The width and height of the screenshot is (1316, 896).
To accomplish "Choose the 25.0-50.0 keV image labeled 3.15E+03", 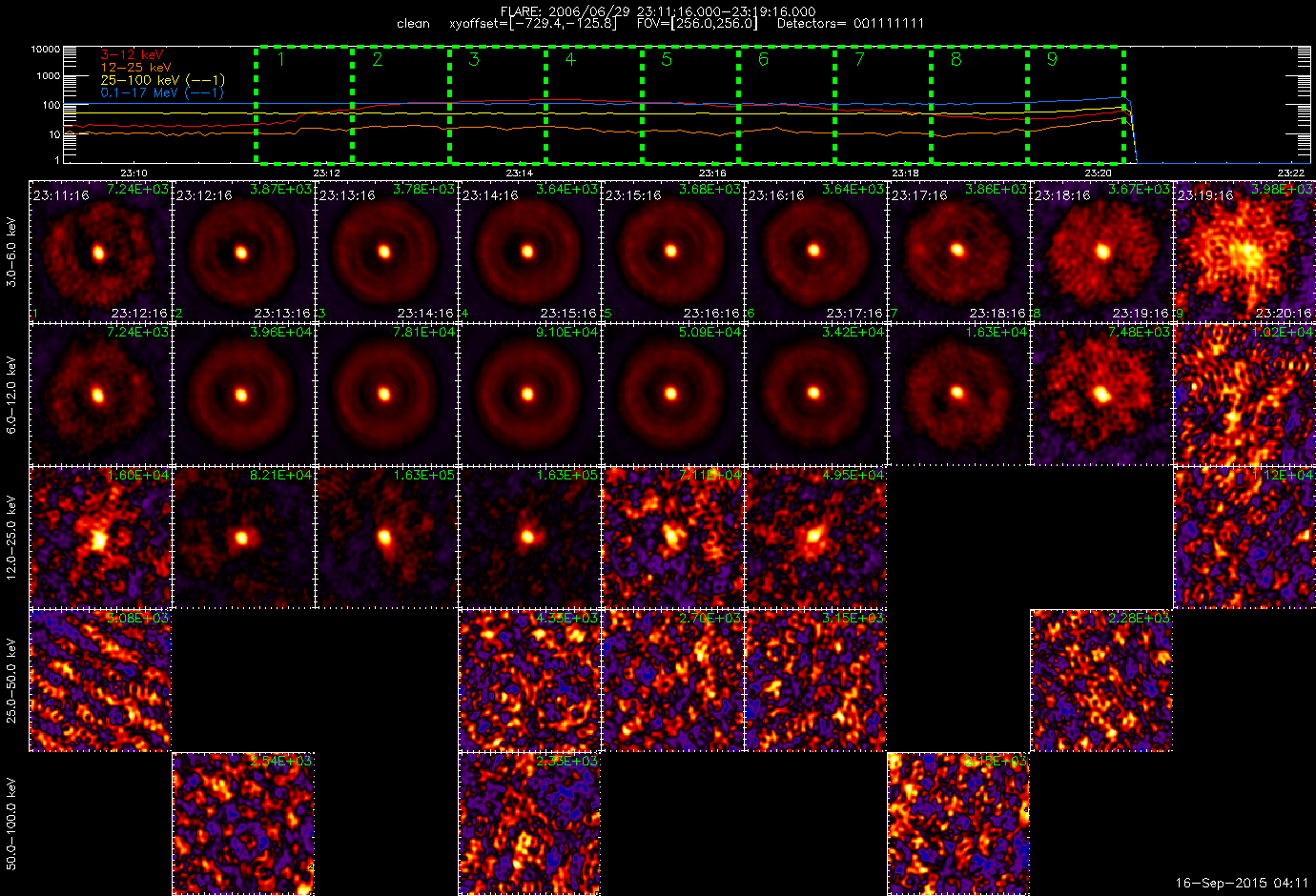I will click(x=816, y=681).
